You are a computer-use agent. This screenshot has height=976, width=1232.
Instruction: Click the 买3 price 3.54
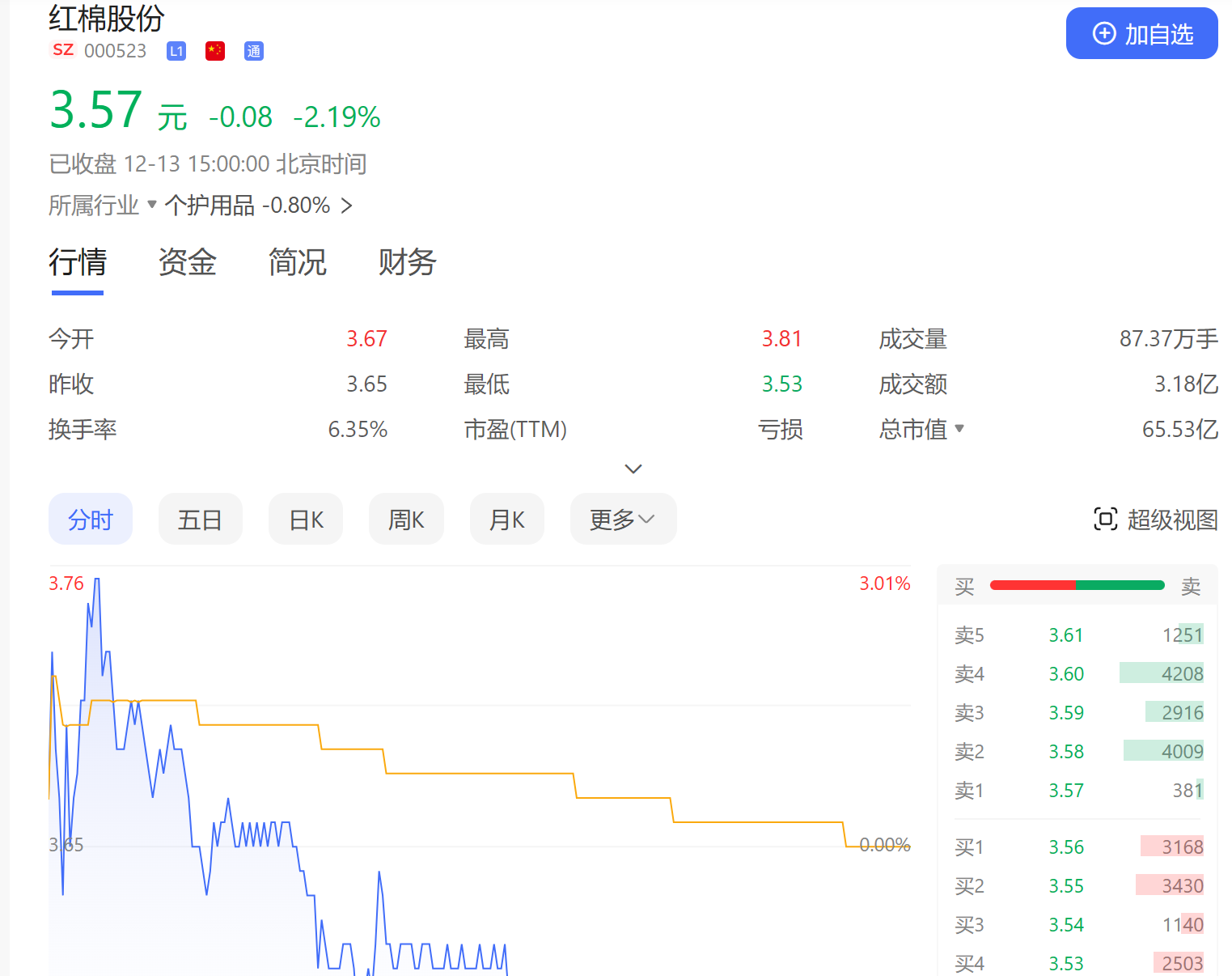[1066, 925]
